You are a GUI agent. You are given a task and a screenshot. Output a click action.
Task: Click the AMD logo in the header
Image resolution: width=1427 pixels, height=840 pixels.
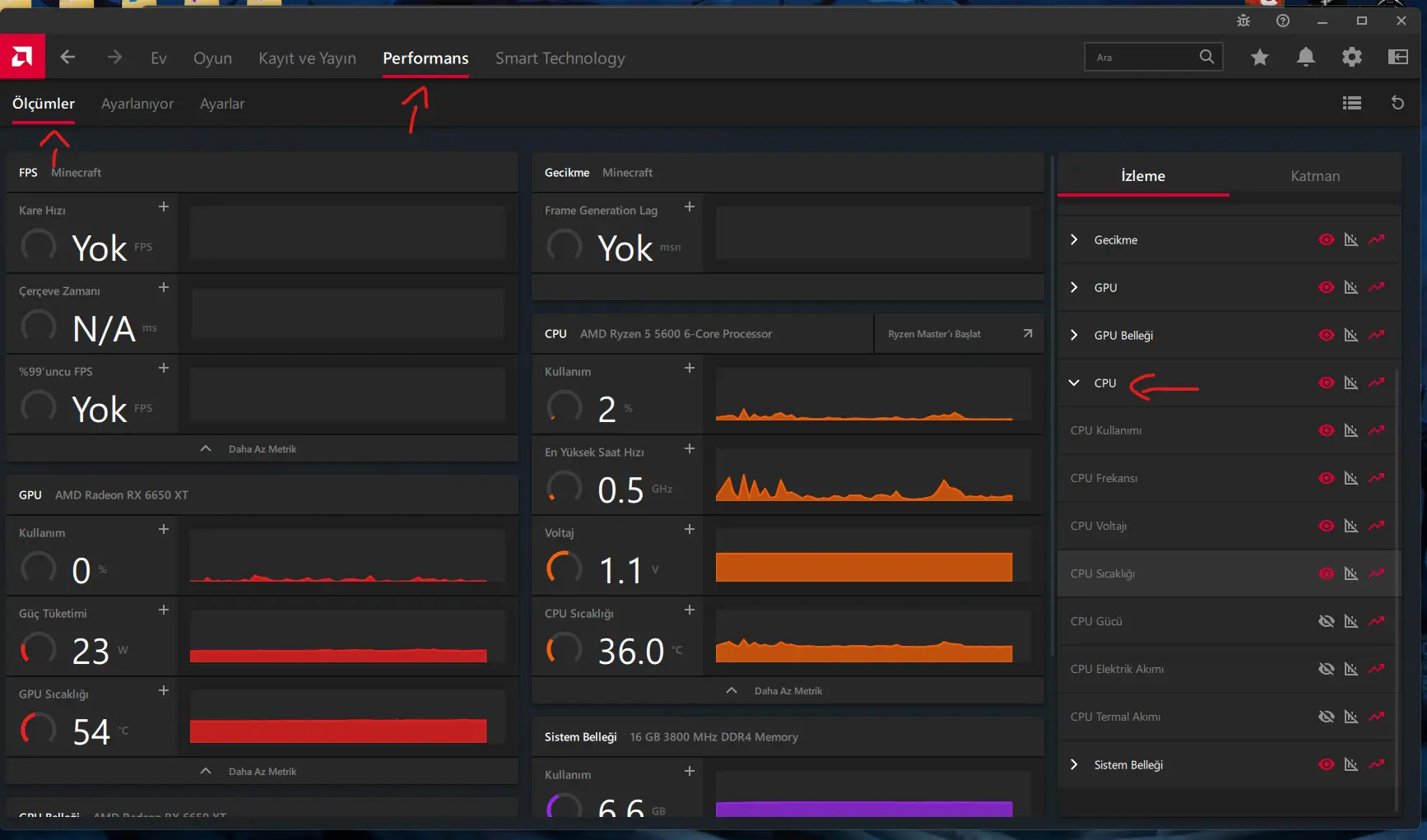pyautogui.click(x=22, y=57)
